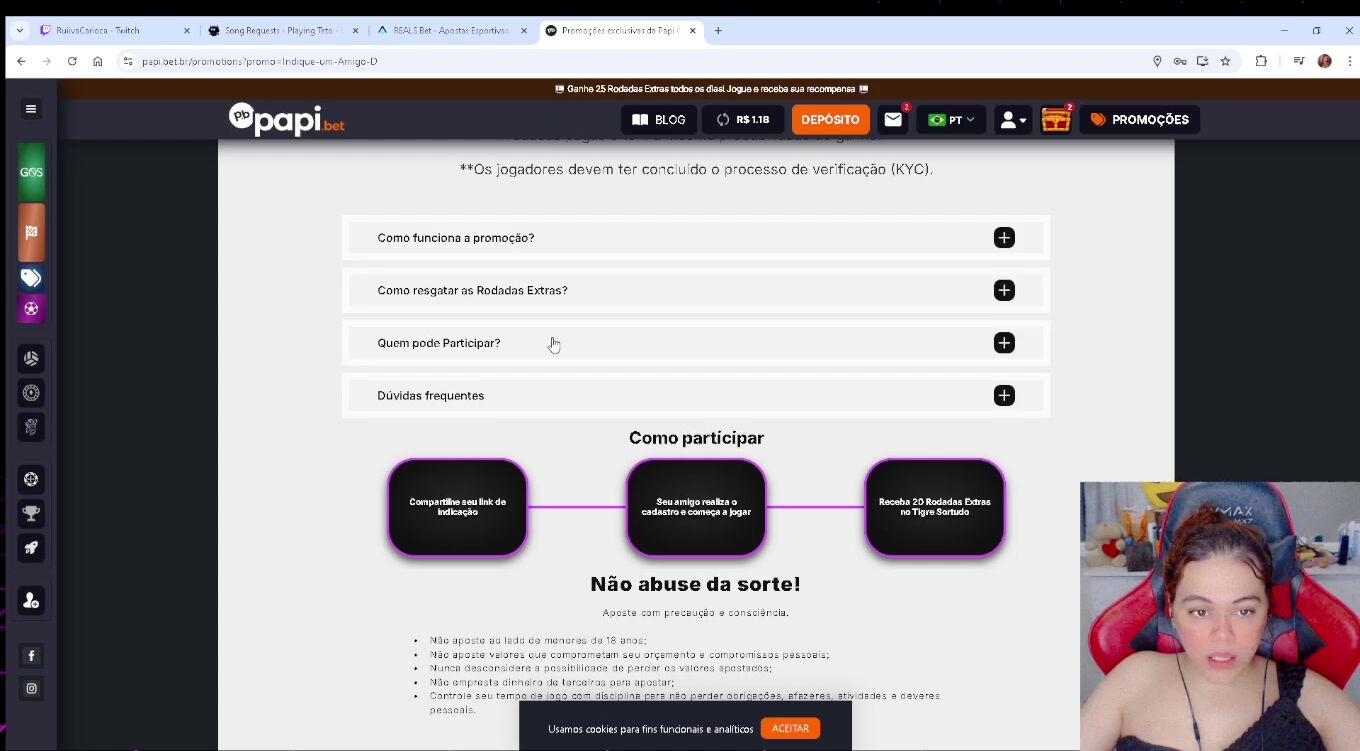Close the Song Requests tab
The width and height of the screenshot is (1360, 751).
click(x=355, y=31)
